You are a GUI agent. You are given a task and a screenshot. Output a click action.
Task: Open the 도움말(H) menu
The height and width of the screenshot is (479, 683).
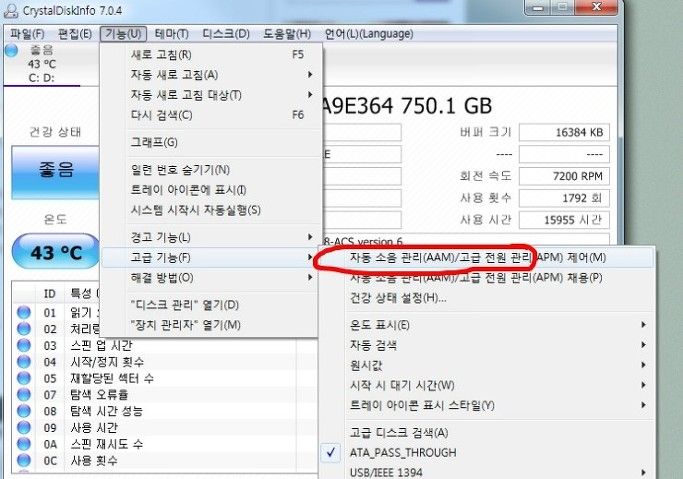click(287, 34)
